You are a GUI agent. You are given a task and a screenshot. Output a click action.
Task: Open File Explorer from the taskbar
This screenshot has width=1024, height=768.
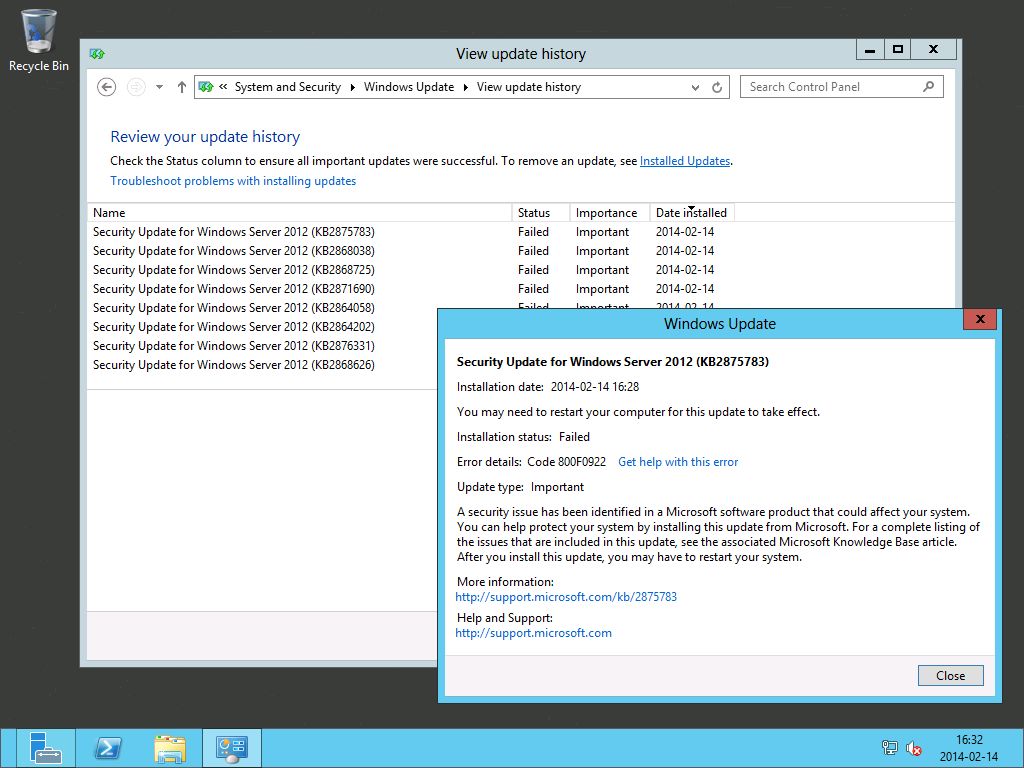[x=170, y=748]
